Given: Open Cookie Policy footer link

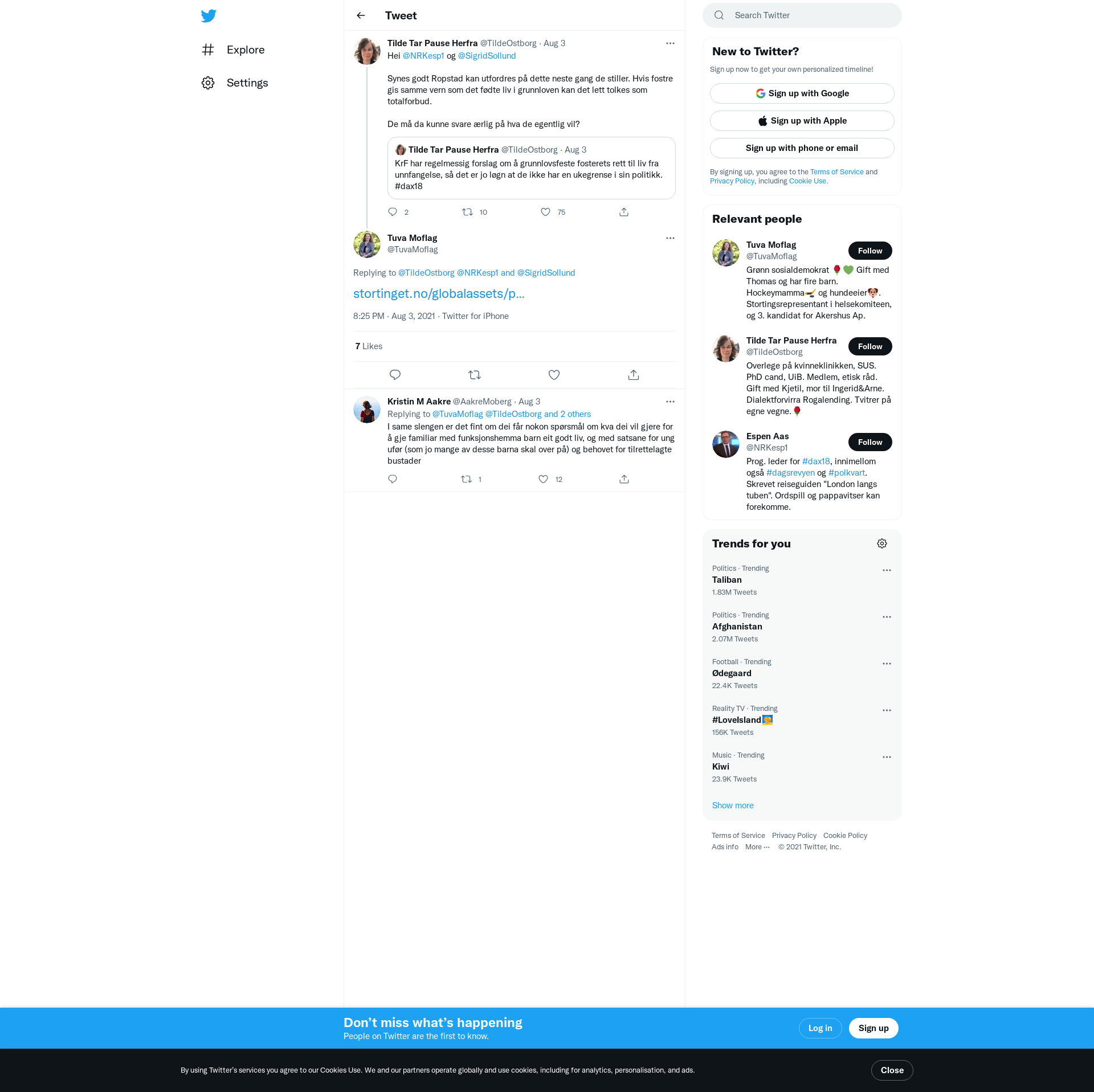Looking at the screenshot, I should click(x=845, y=836).
